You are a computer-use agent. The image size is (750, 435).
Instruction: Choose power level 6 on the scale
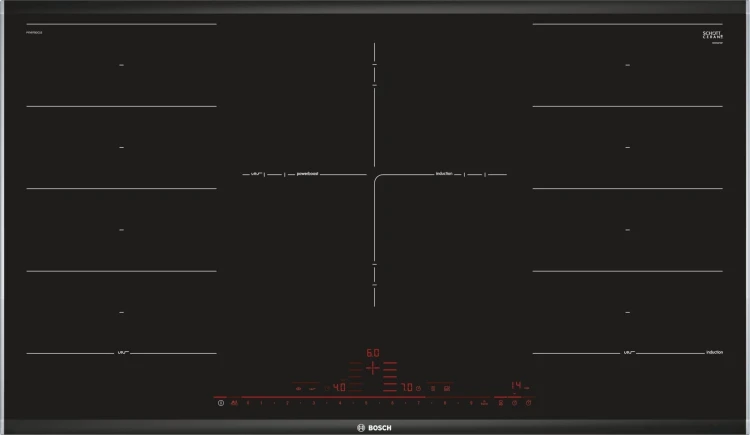coord(392,403)
